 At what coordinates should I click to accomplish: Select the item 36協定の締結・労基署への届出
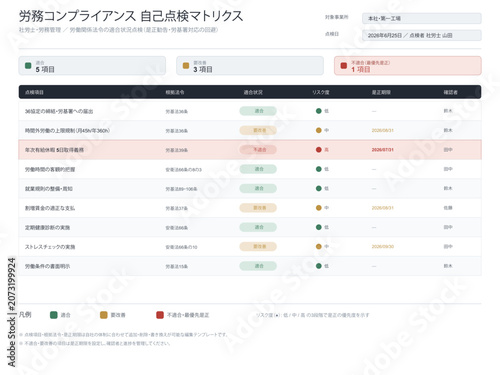click(x=59, y=111)
